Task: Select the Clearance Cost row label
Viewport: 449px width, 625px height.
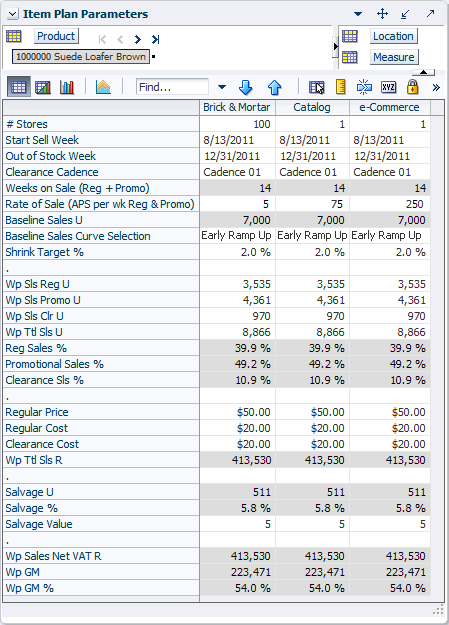Action: pyautogui.click(x=101, y=444)
